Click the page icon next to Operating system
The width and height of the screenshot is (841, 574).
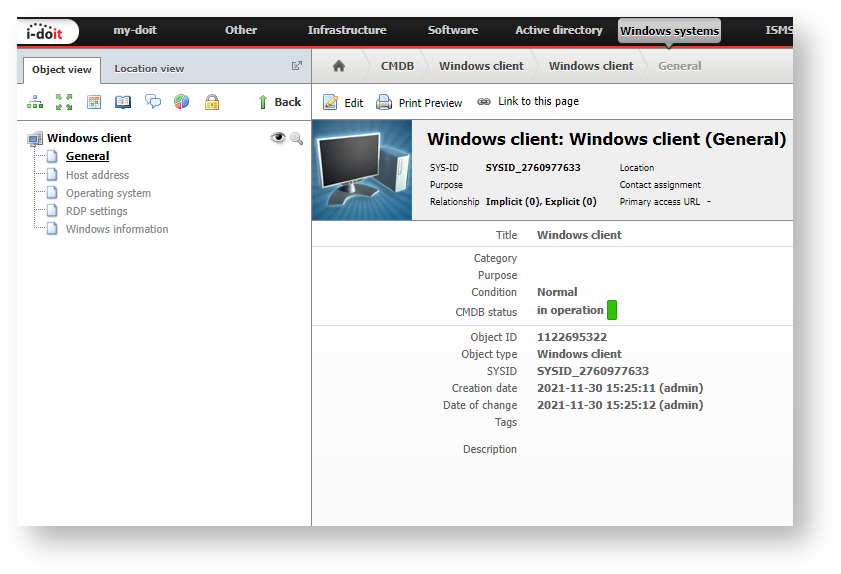click(x=52, y=192)
